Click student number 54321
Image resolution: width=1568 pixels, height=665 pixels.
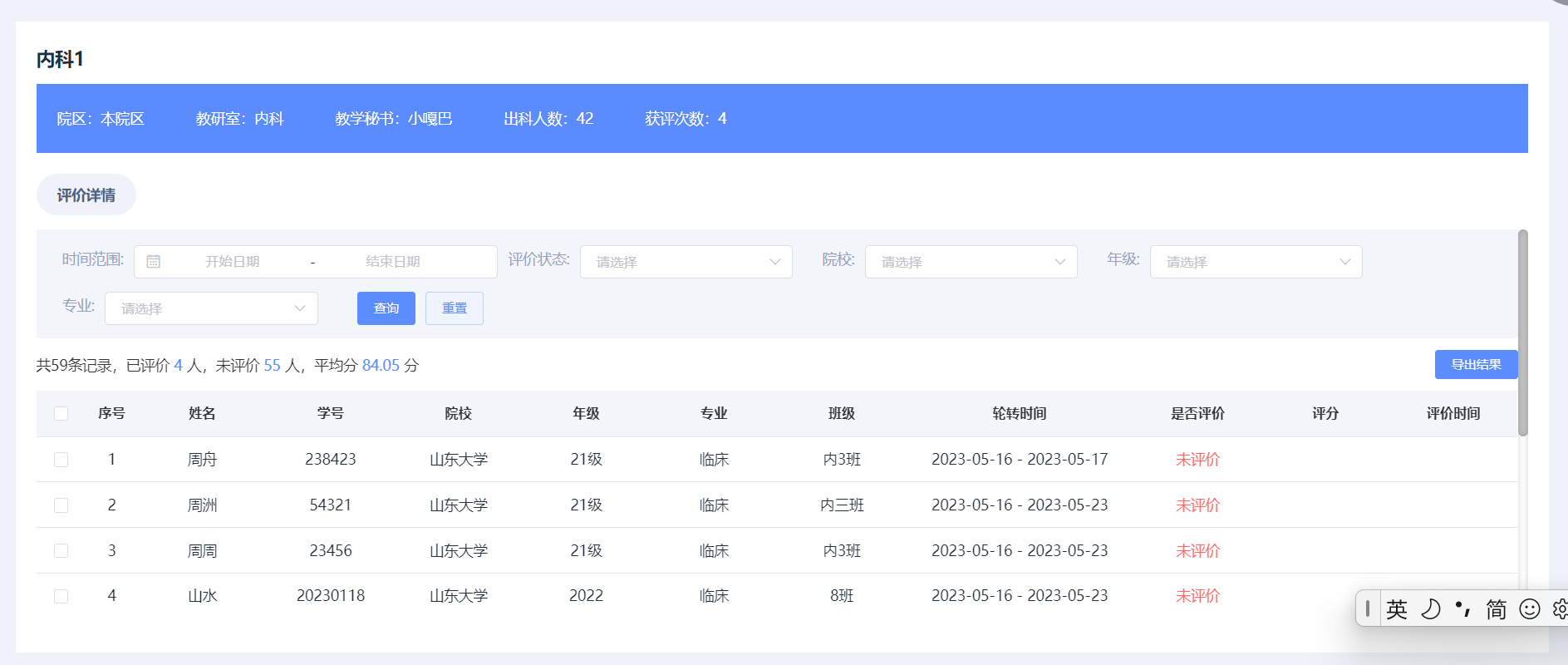pyautogui.click(x=331, y=505)
